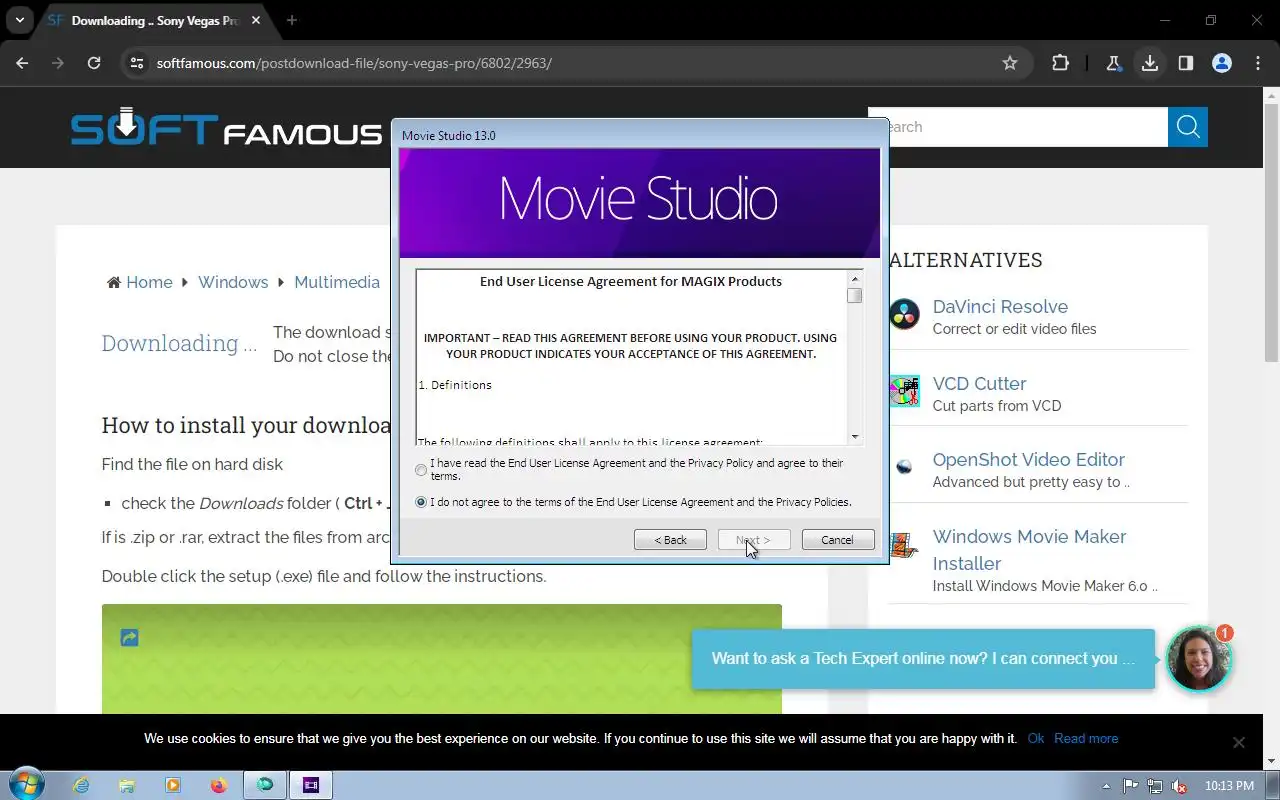This screenshot has height=800, width=1280.
Task: Click the network tray icon
Action: point(1155,786)
